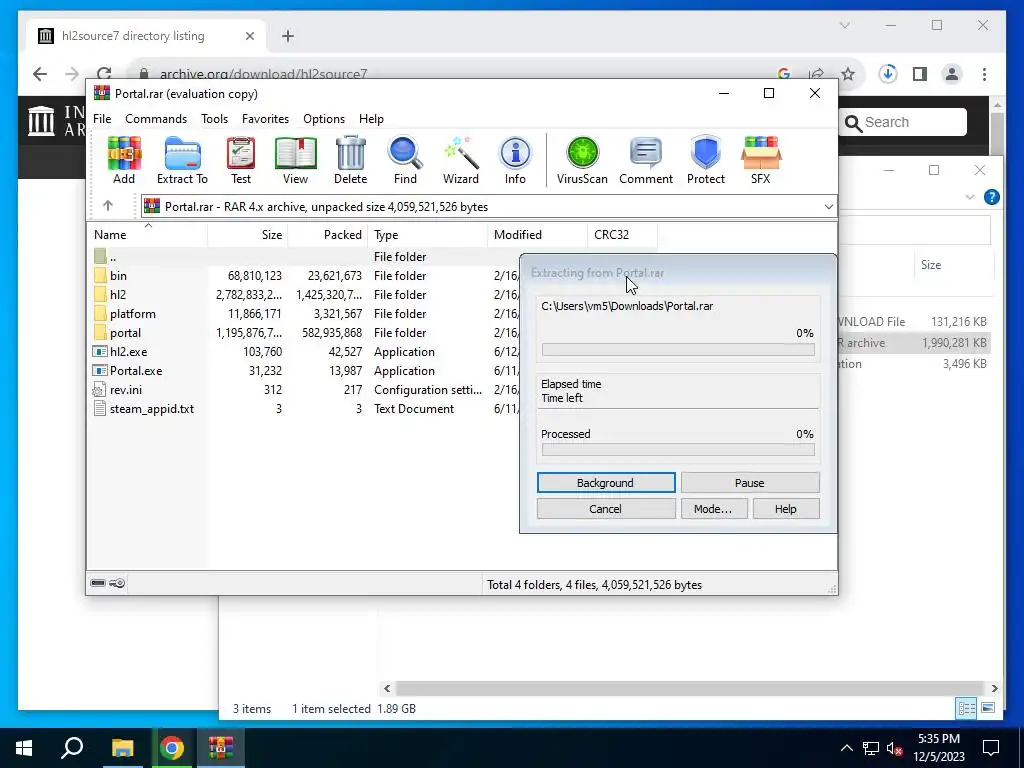Screen dimensions: 1024x768
Task: Open Chrome three-dot menu
Action: tap(984, 74)
